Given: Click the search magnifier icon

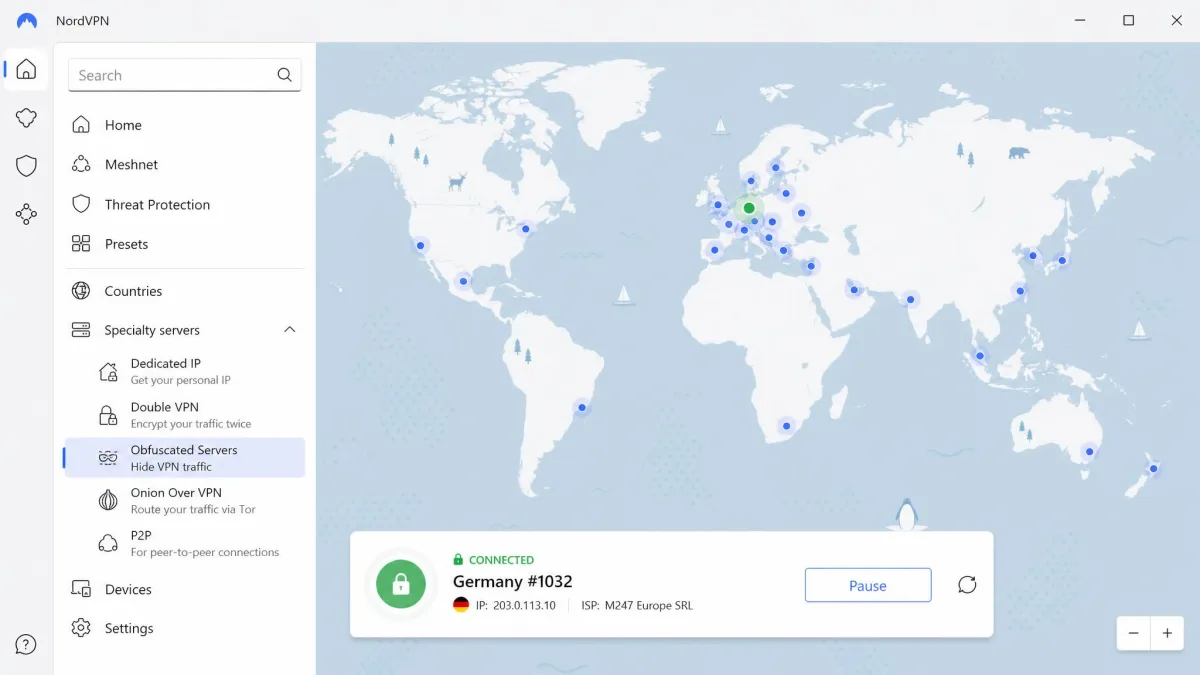Looking at the screenshot, I should point(285,75).
